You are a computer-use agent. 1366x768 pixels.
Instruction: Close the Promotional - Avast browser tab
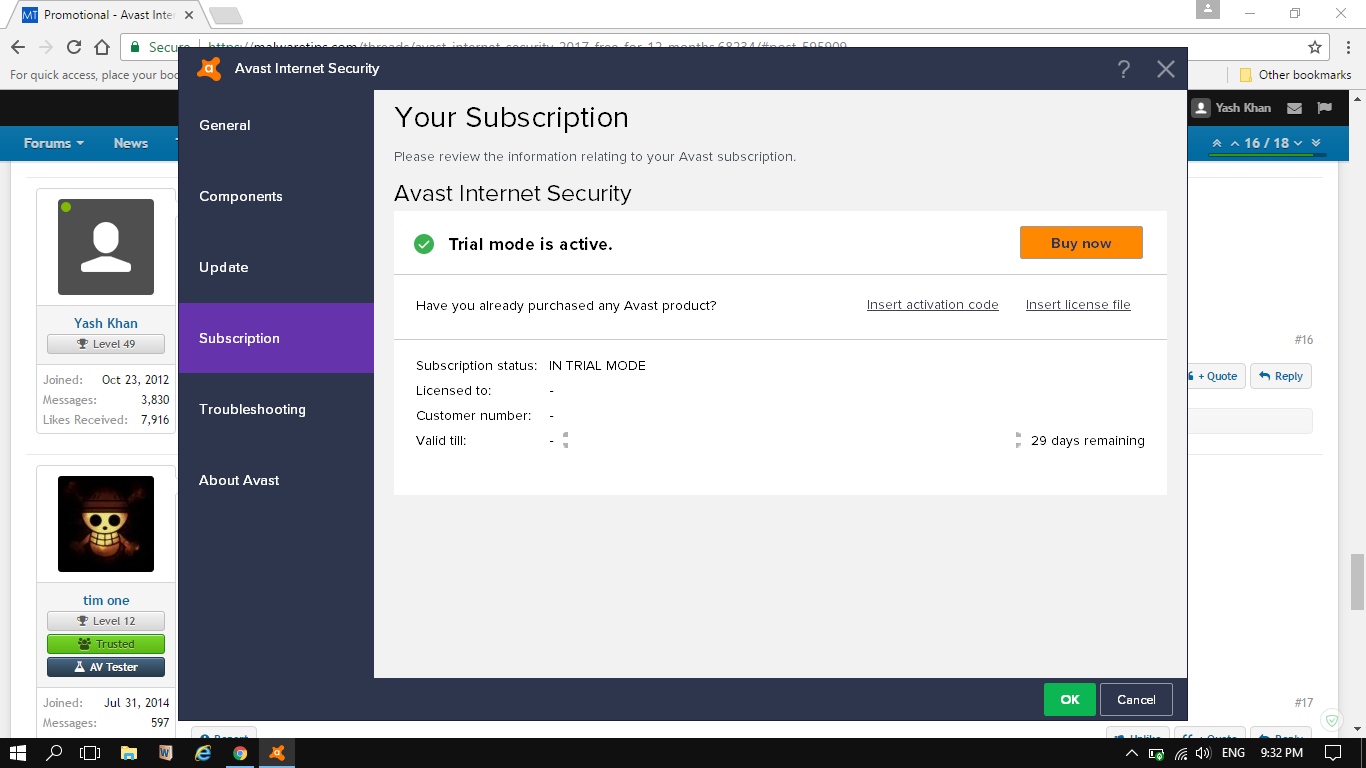189,15
